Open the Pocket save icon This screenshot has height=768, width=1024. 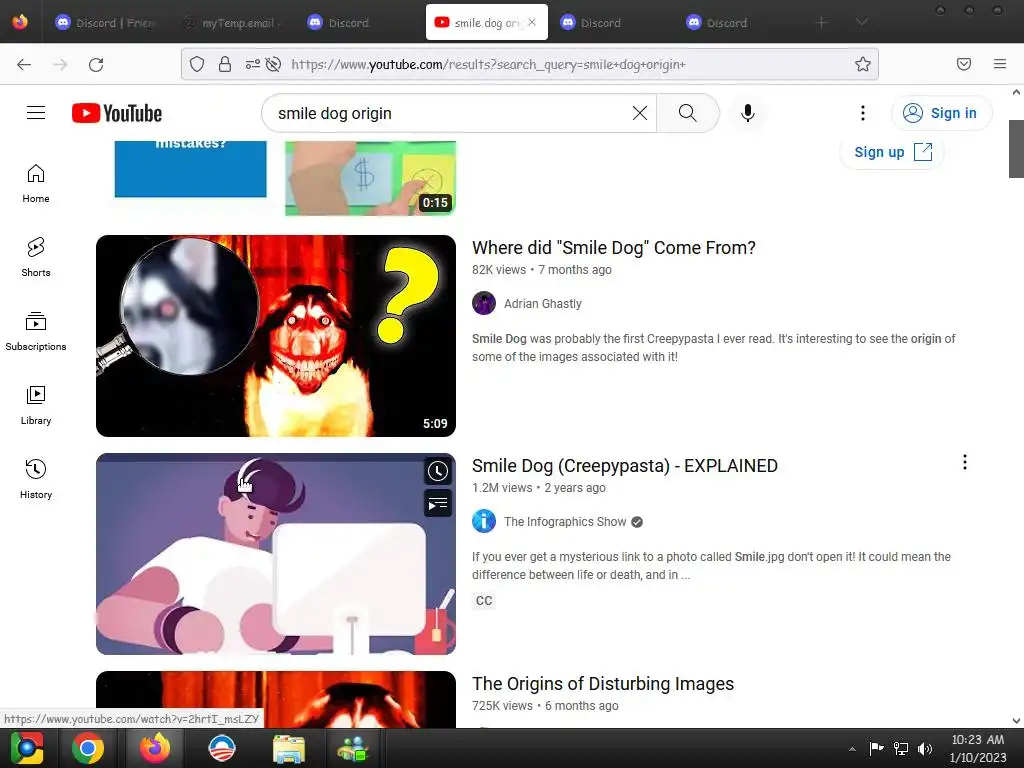[x=964, y=64]
